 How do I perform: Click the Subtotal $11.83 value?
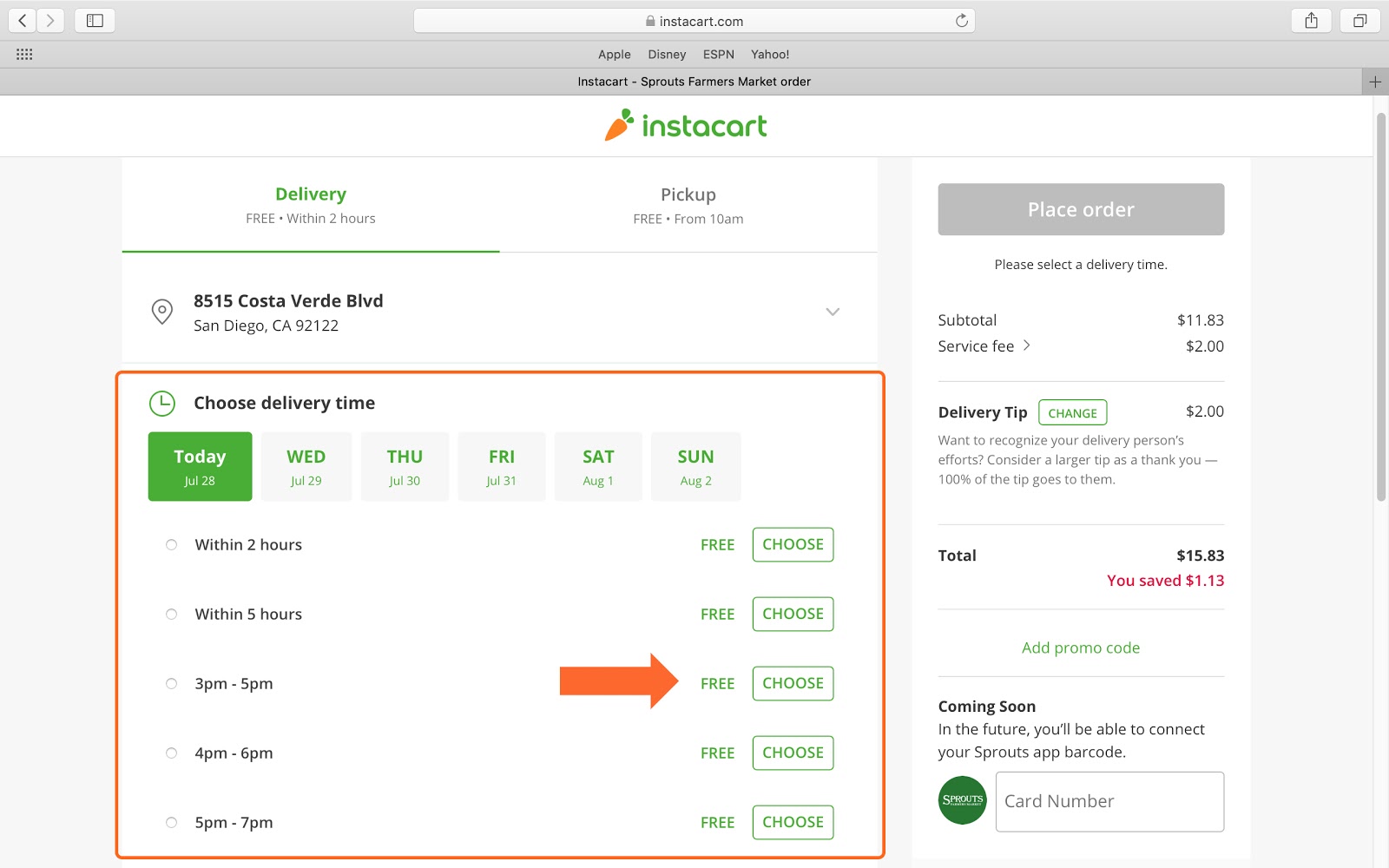coord(1201,320)
